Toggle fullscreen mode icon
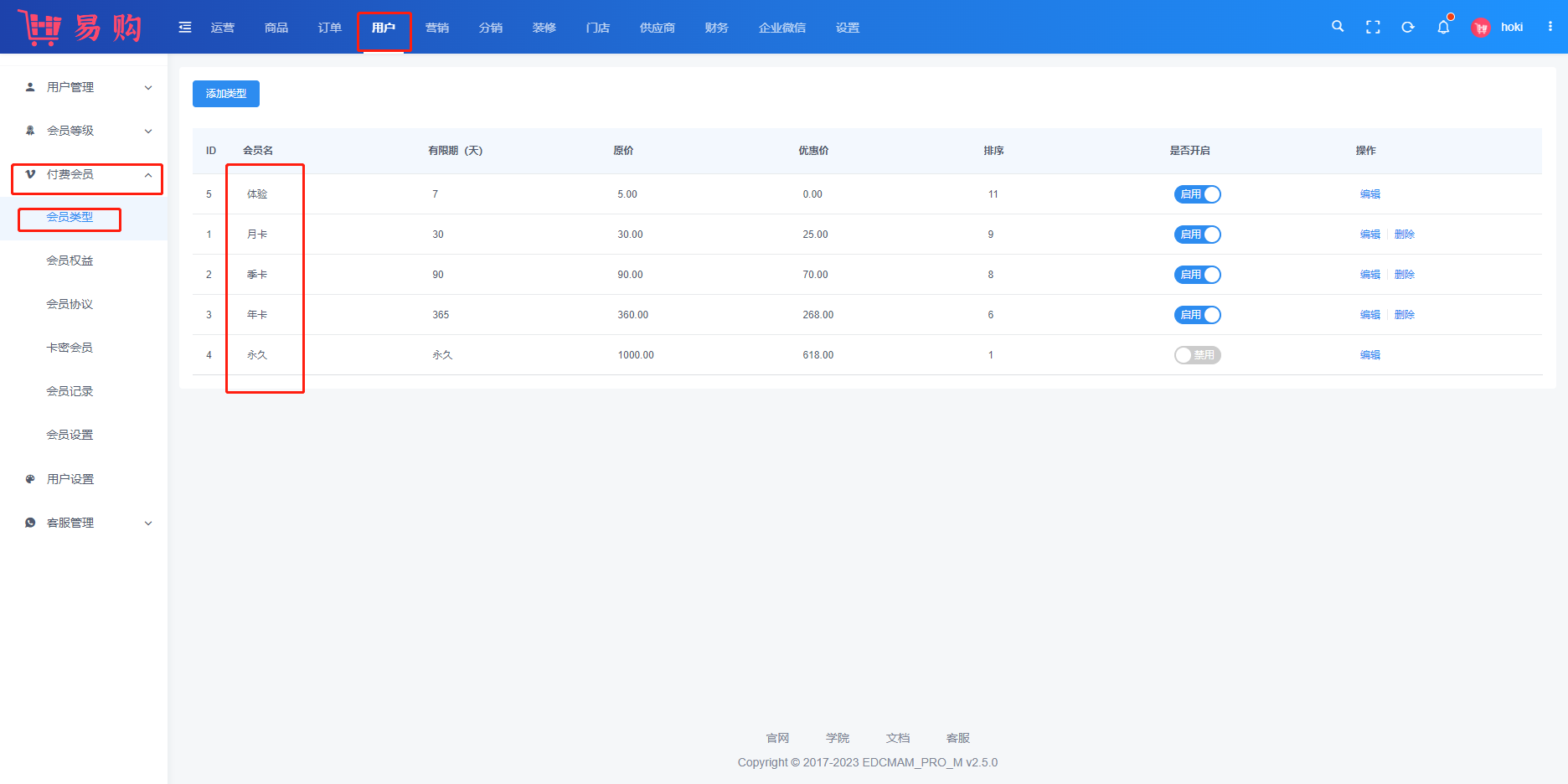The width and height of the screenshot is (1568, 784). tap(1373, 27)
